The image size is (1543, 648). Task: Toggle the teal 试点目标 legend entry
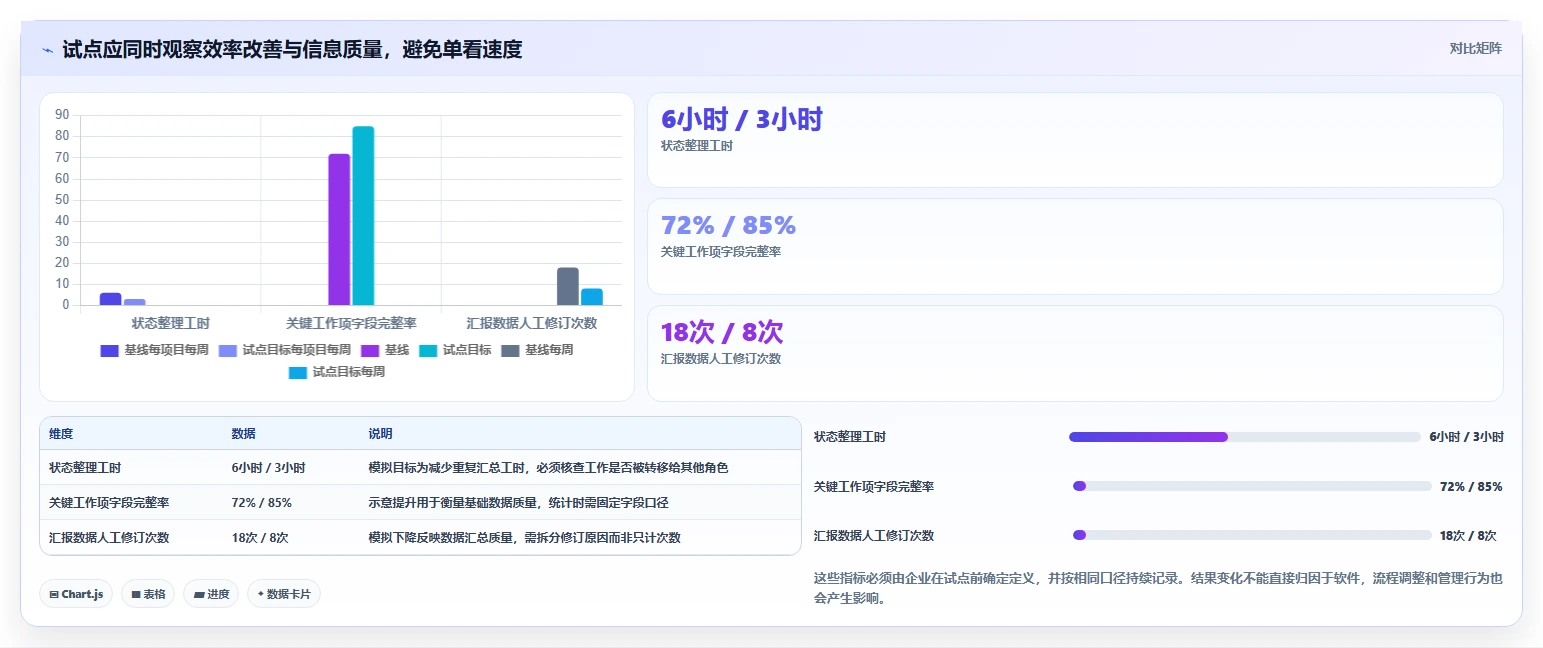pyautogui.click(x=455, y=350)
